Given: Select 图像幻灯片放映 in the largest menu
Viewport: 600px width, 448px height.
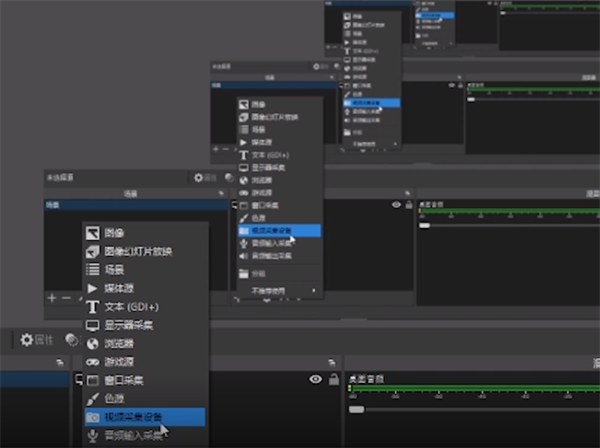Looking at the screenshot, I should click(140, 251).
